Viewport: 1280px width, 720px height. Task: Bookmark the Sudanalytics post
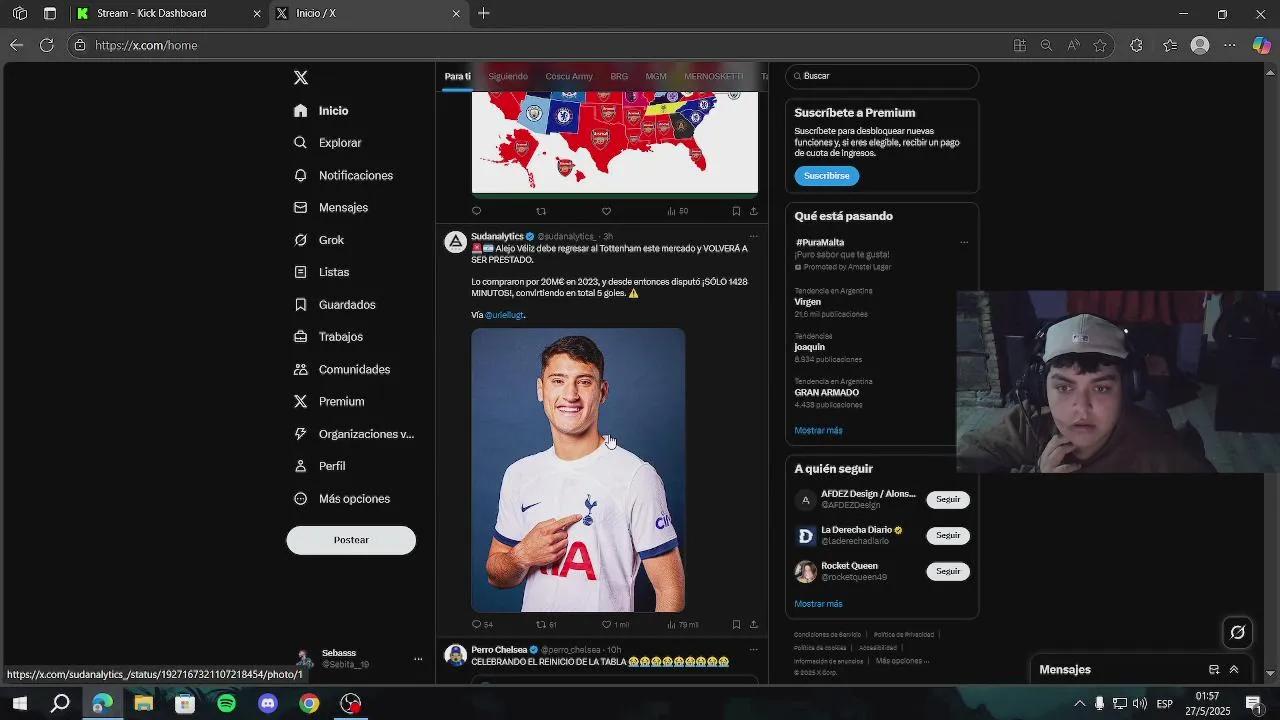[736, 624]
